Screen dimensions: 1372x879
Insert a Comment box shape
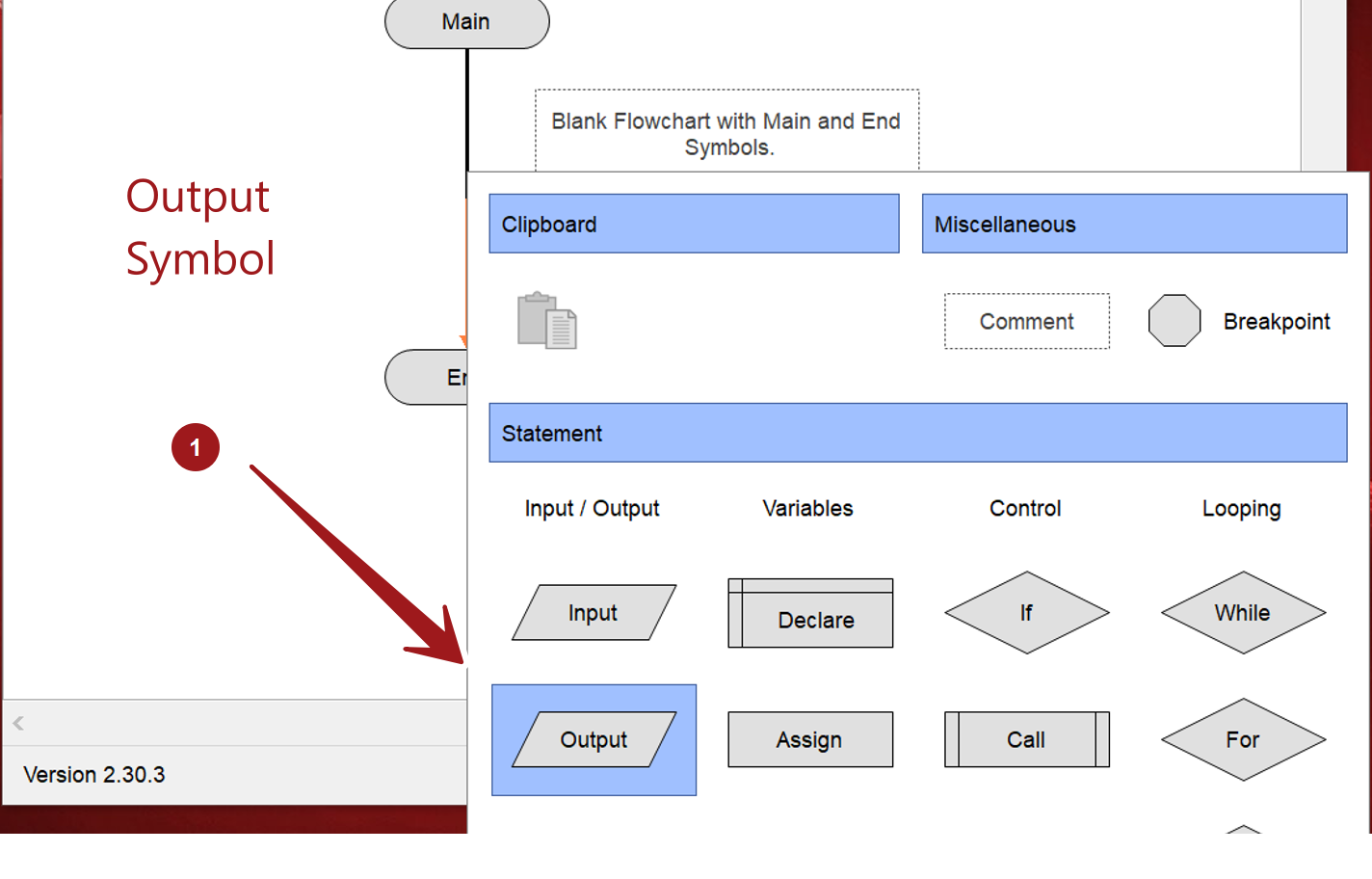tap(1026, 321)
